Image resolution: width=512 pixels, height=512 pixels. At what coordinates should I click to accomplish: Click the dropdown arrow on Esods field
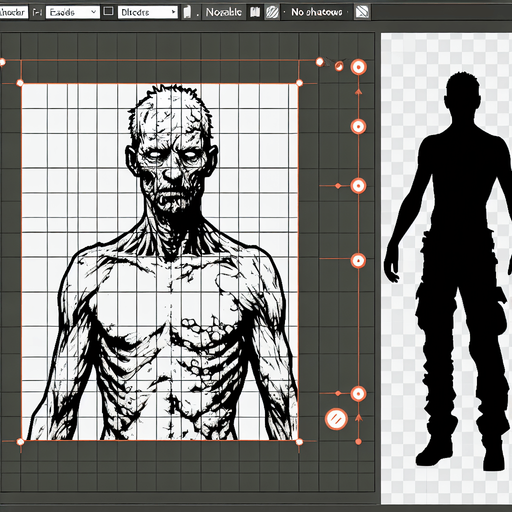(x=94, y=12)
